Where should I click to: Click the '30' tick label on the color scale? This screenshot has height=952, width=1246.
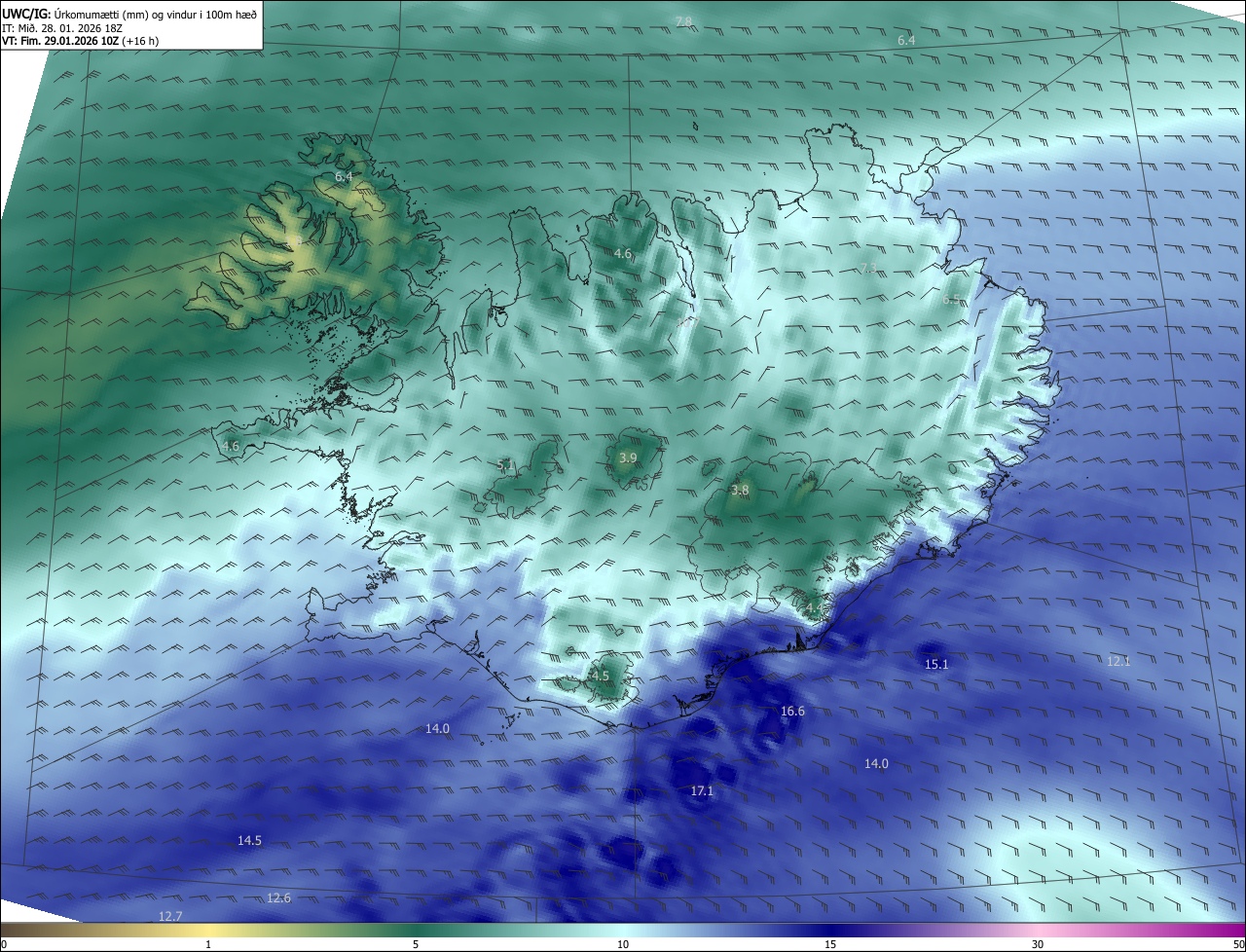[x=1038, y=944]
